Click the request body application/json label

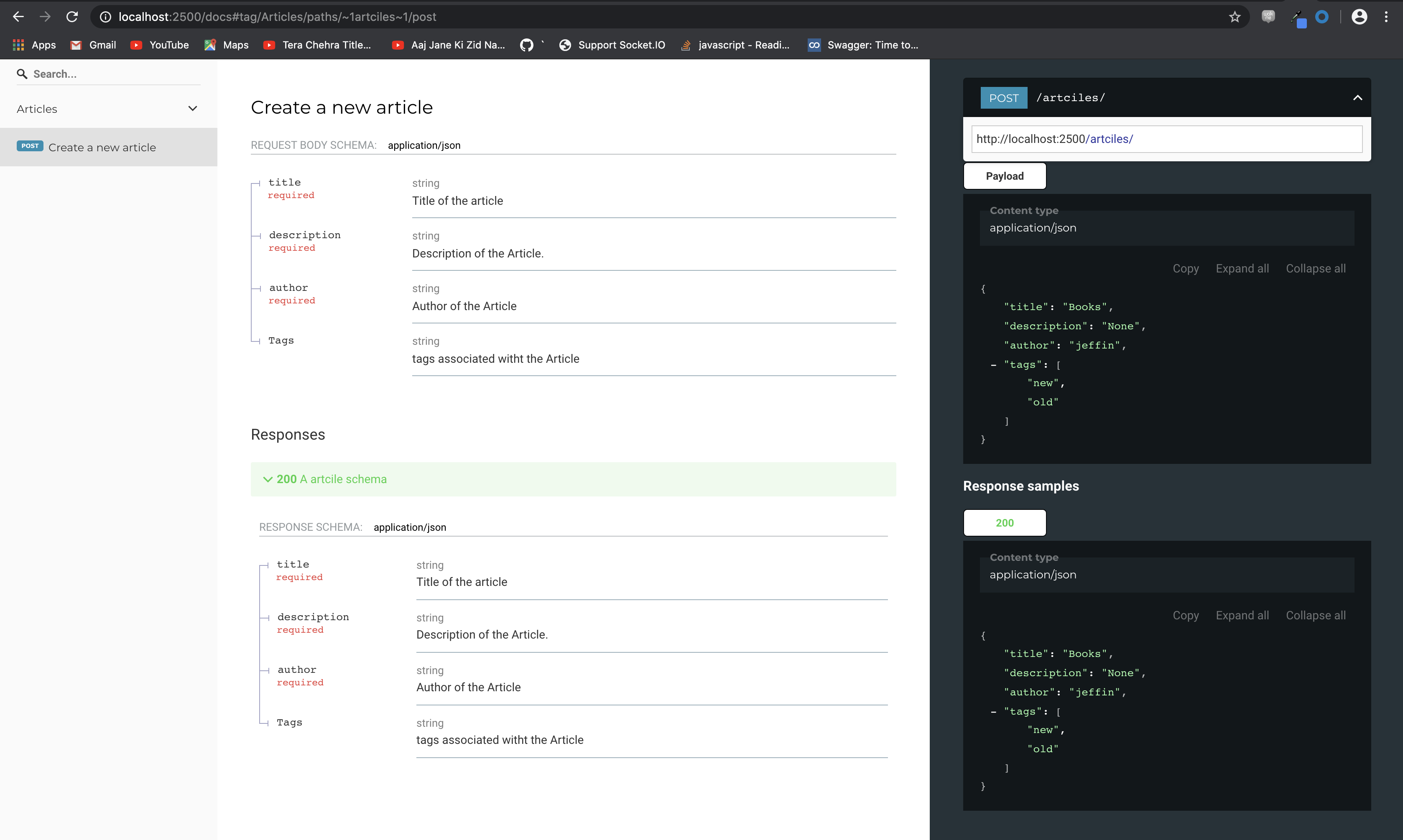[424, 145]
